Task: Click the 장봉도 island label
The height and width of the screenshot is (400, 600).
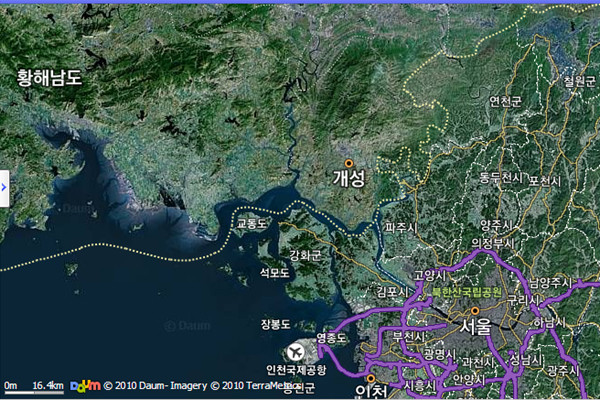Action: 275,325
